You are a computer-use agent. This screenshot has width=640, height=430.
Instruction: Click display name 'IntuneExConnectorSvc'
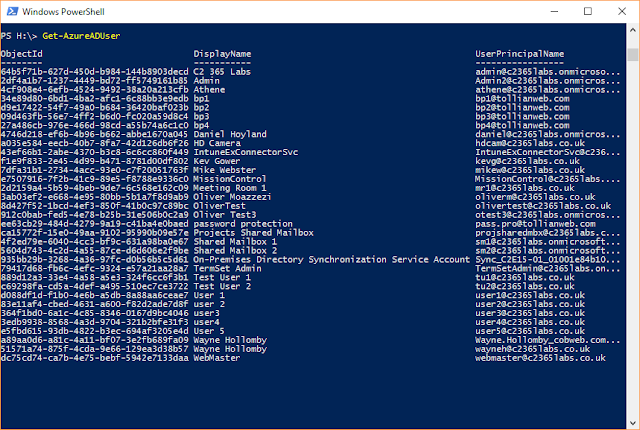[x=246, y=152]
